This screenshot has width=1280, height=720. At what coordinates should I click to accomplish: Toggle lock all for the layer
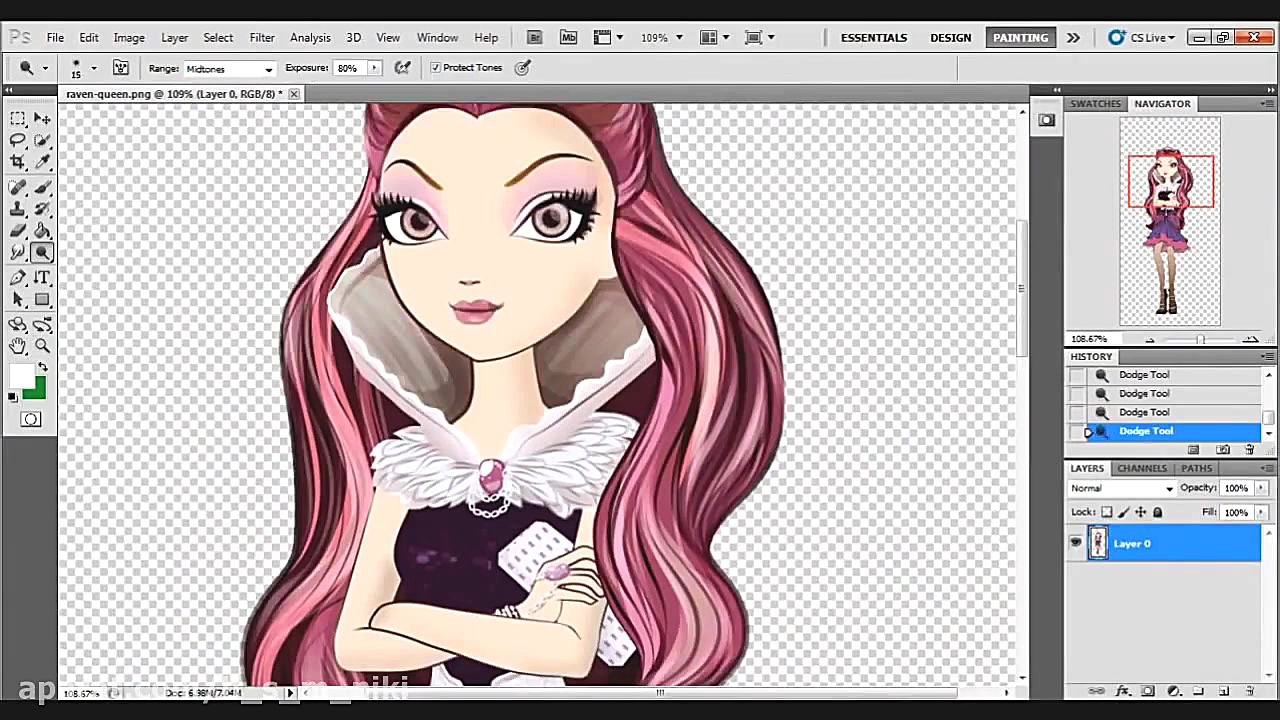1157,512
